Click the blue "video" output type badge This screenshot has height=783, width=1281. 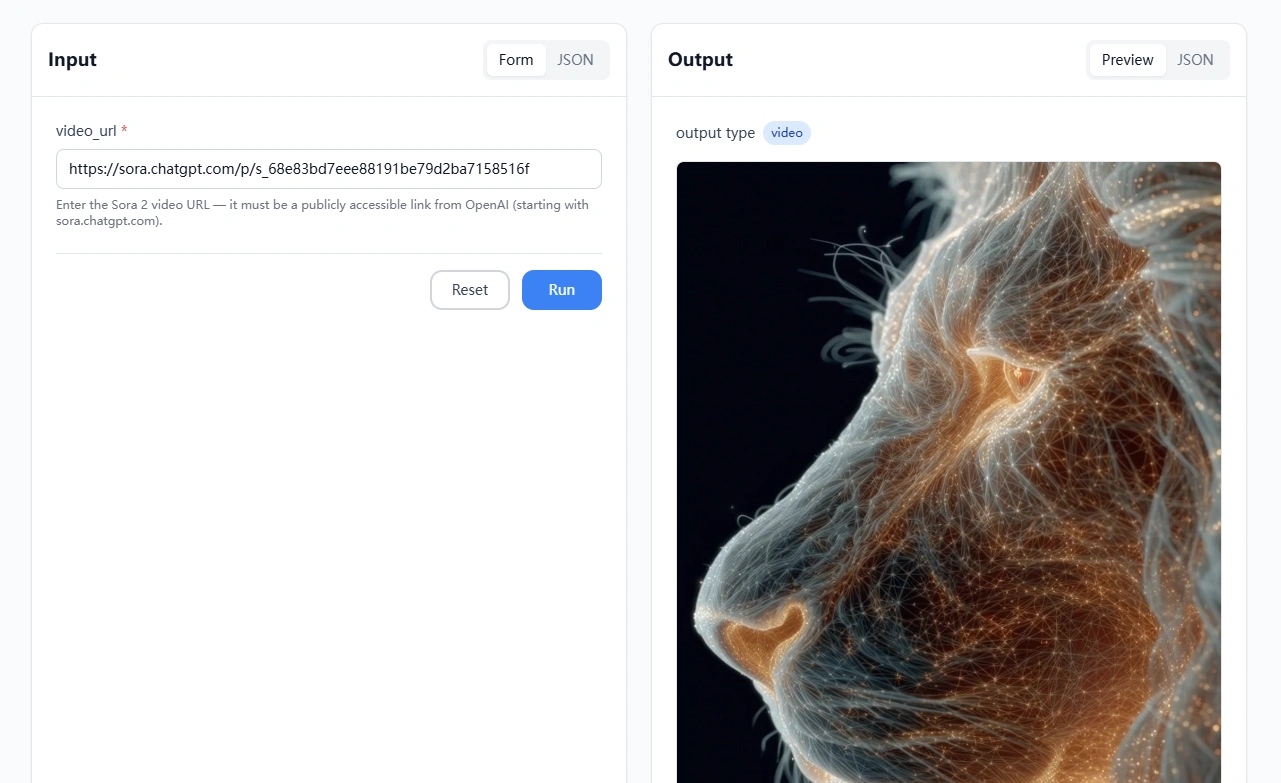click(x=786, y=133)
